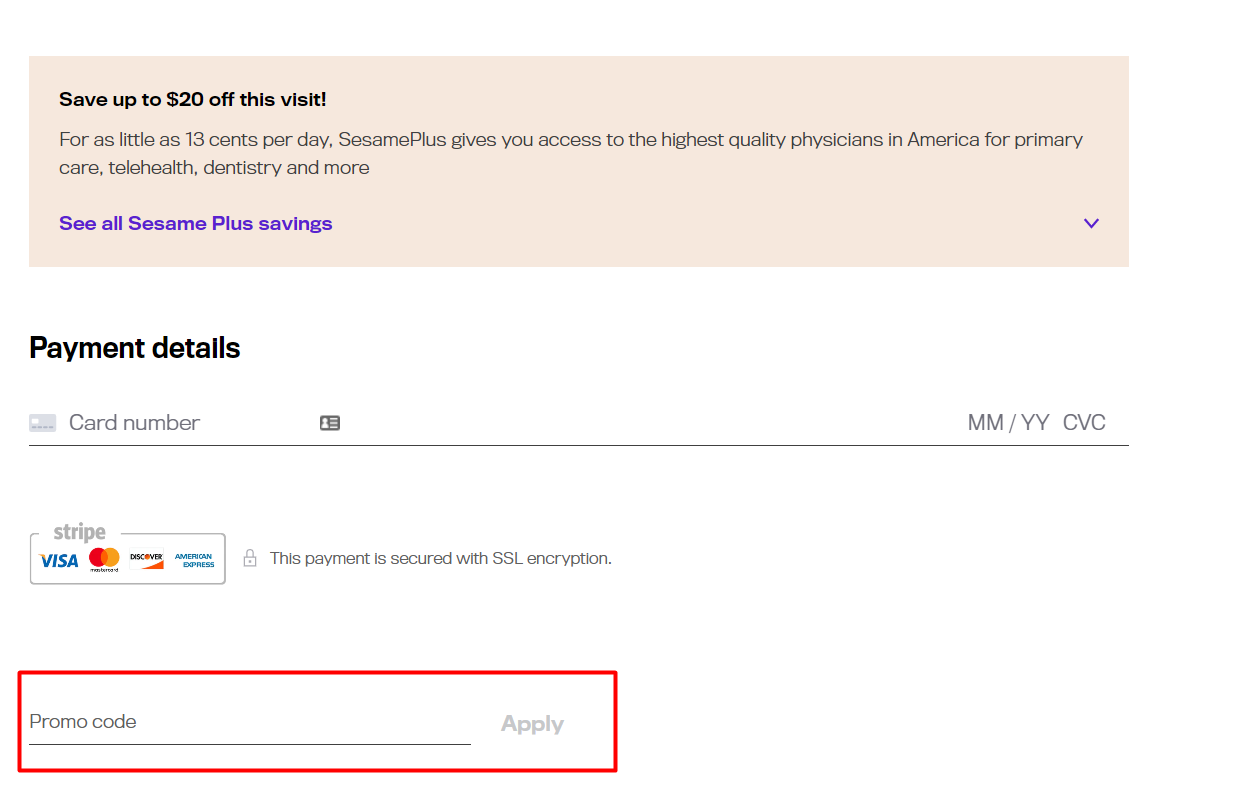Click the Stripe logo text
Viewport: 1250px width, 805px height.
pos(79,532)
